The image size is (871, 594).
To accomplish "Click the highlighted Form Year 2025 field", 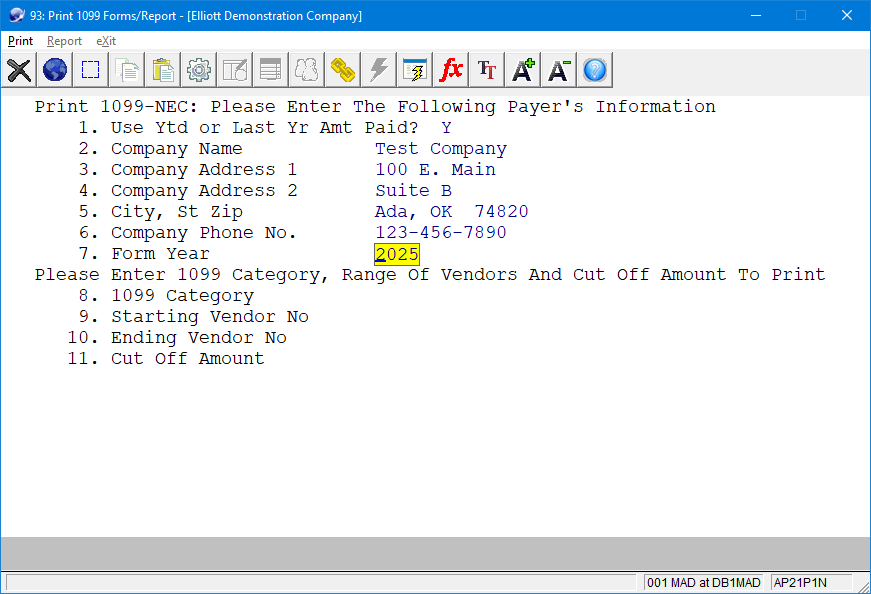I will (x=397, y=254).
